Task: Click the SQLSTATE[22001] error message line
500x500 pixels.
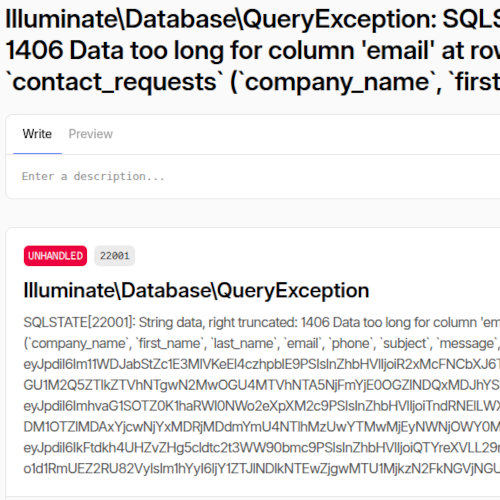Action: (262, 323)
